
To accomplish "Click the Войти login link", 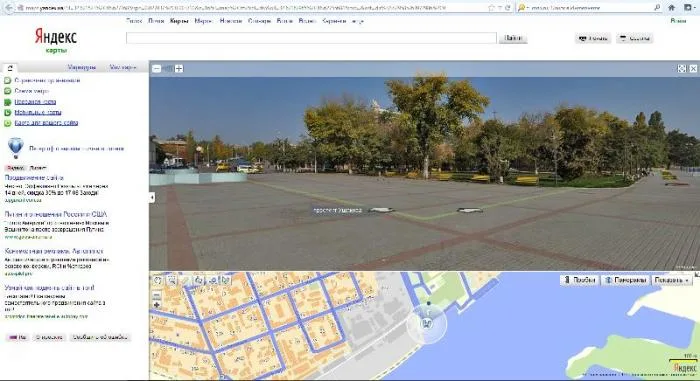I will coord(678,21).
